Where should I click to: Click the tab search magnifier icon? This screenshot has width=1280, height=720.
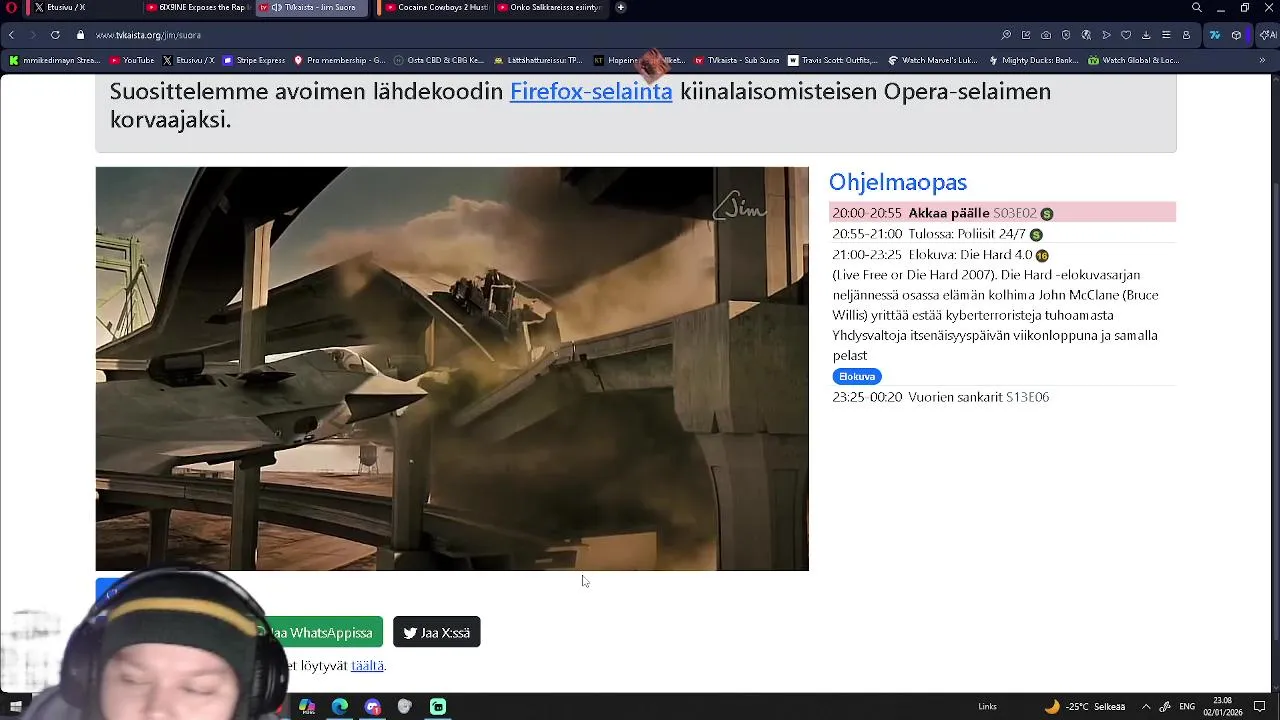pos(1196,7)
